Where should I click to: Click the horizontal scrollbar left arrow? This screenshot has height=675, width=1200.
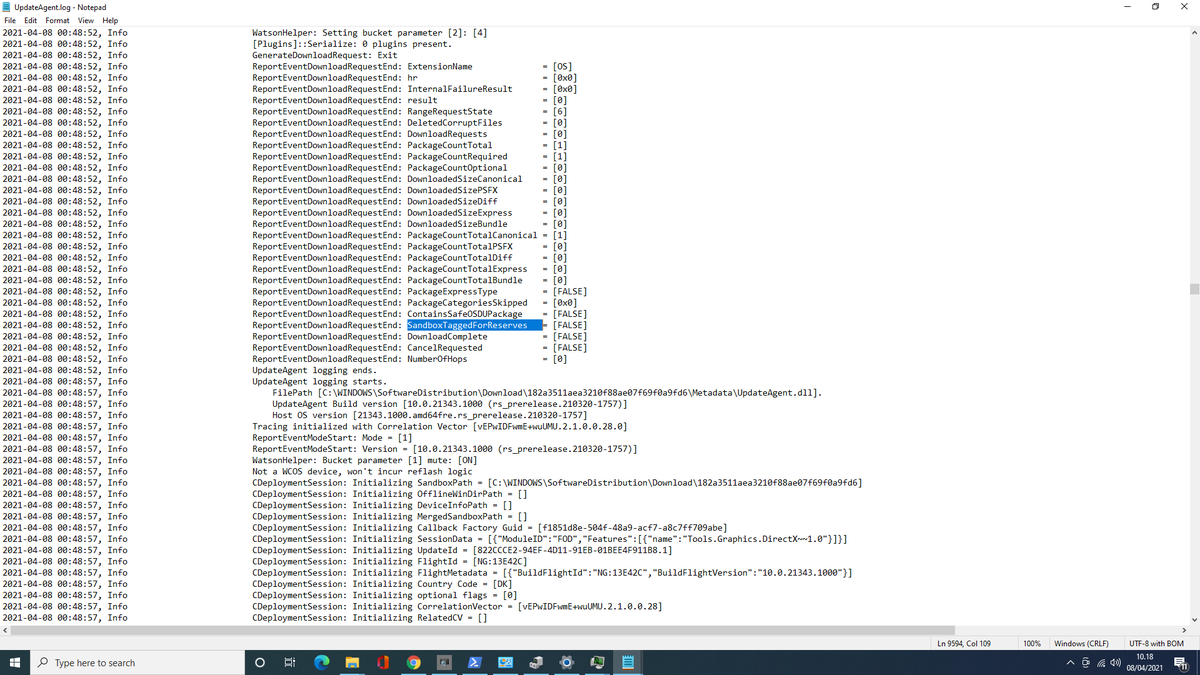click(x=6, y=631)
